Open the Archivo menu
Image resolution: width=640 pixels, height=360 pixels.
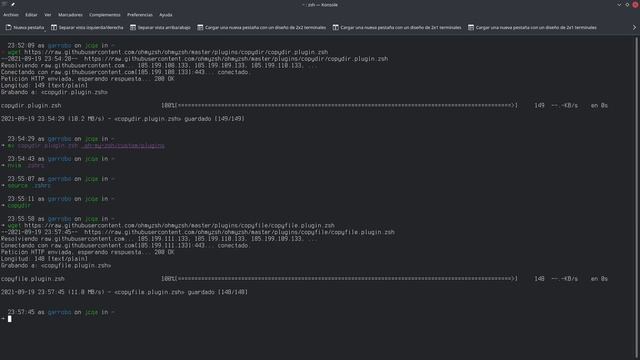pos(11,15)
